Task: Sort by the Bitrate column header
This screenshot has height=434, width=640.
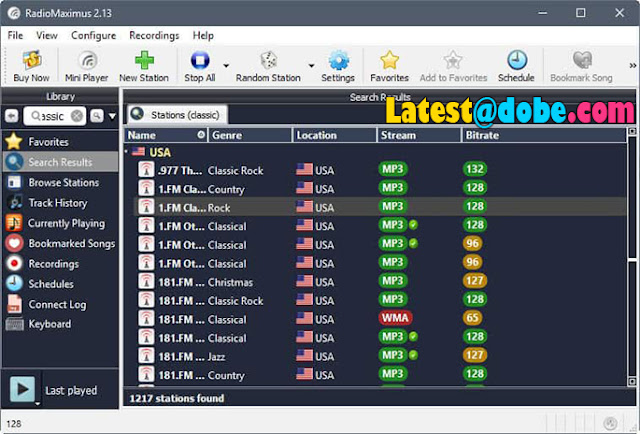Action: click(544, 135)
